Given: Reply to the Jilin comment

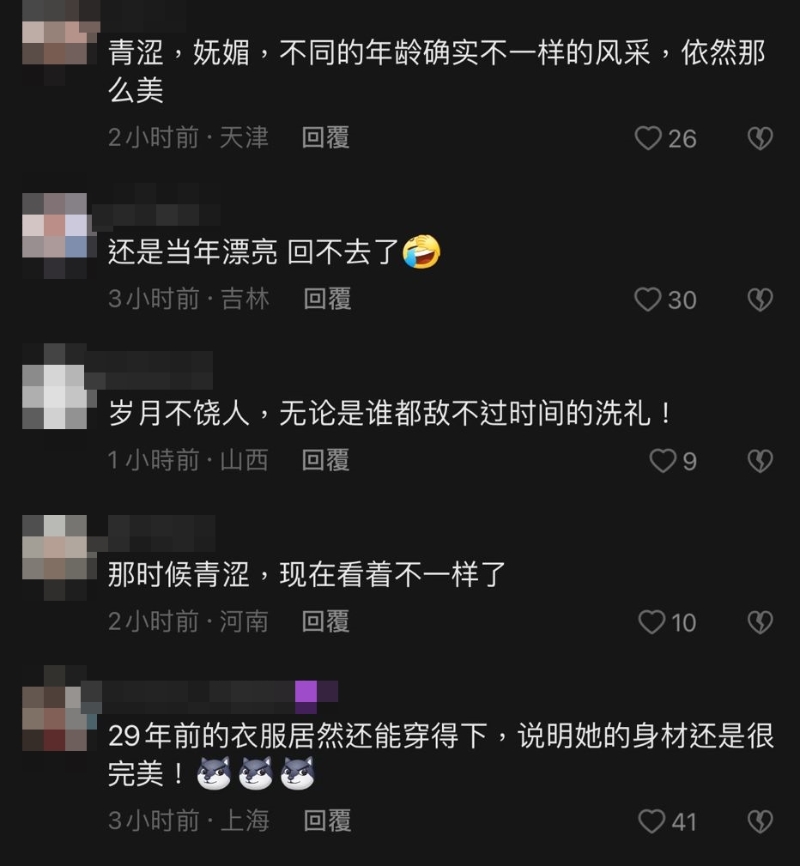Looking at the screenshot, I should coord(327,299).
